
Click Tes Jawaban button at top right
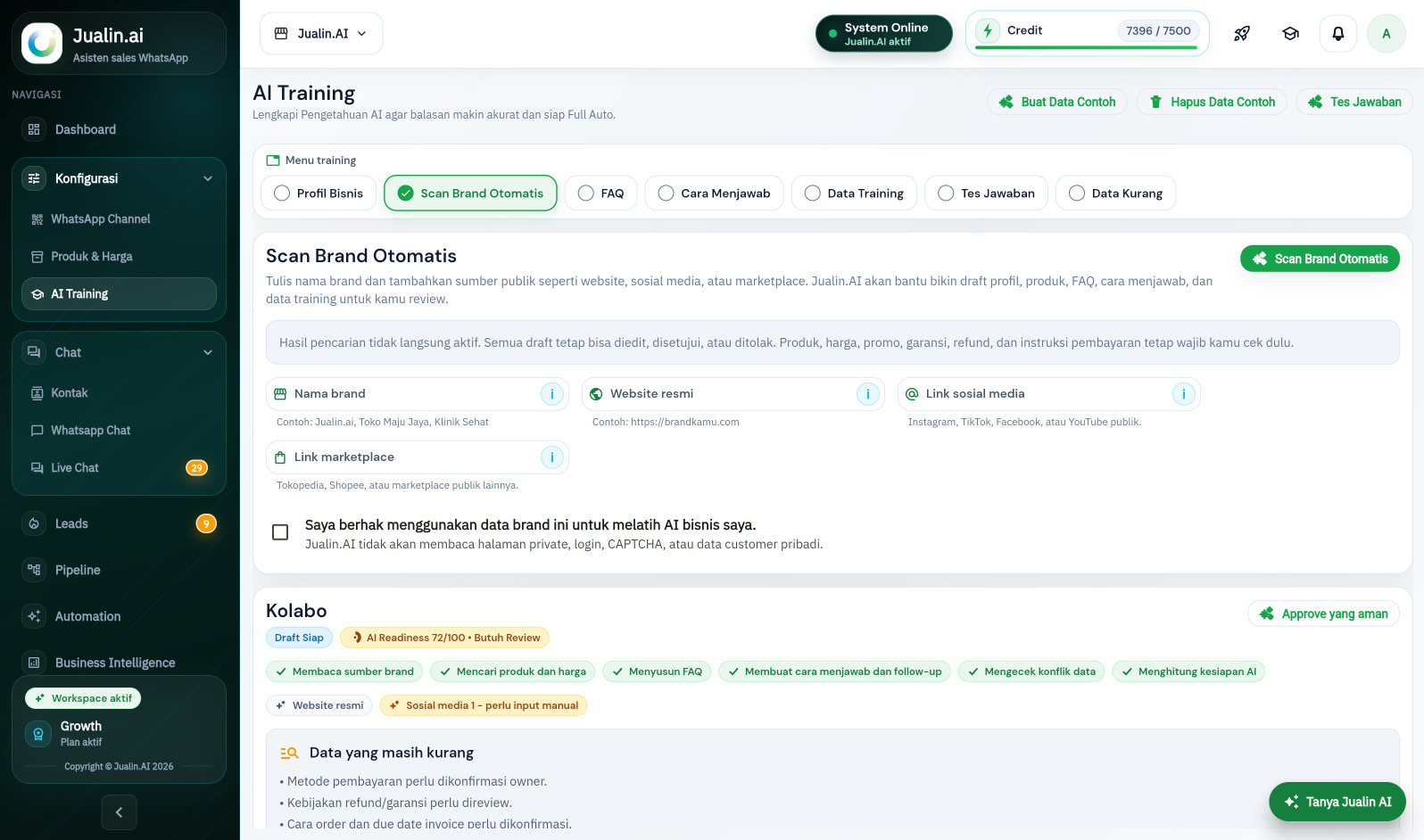pos(1354,103)
